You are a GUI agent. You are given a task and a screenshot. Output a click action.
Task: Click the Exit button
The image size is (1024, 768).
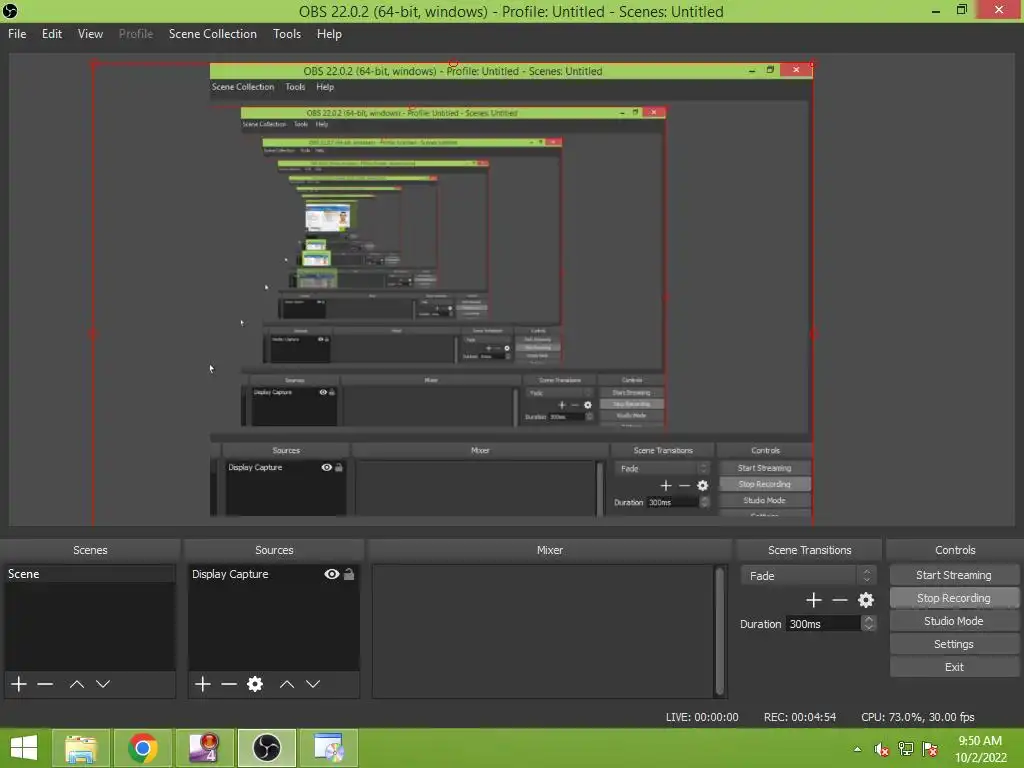point(953,667)
